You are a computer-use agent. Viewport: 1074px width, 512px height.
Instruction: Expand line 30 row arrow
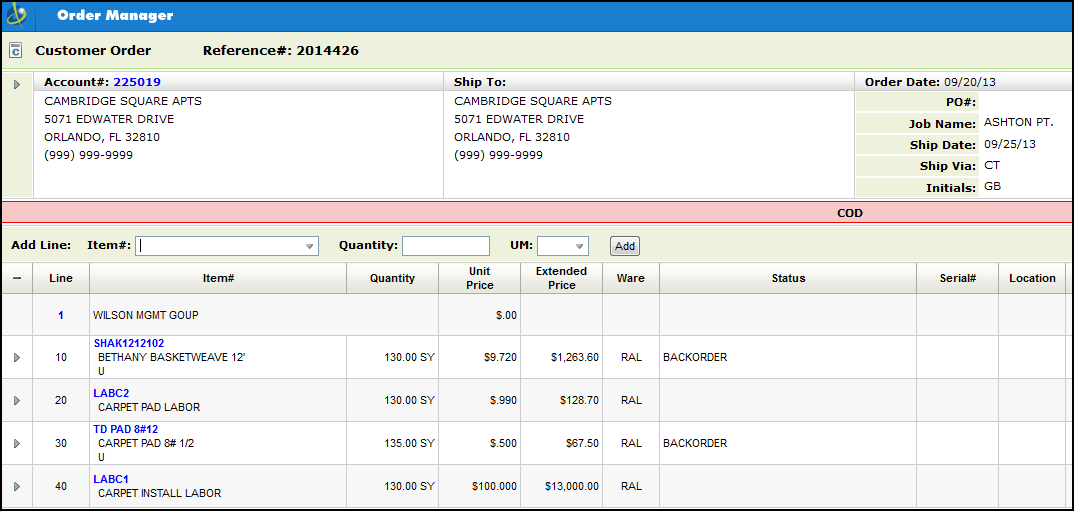[x=16, y=443]
